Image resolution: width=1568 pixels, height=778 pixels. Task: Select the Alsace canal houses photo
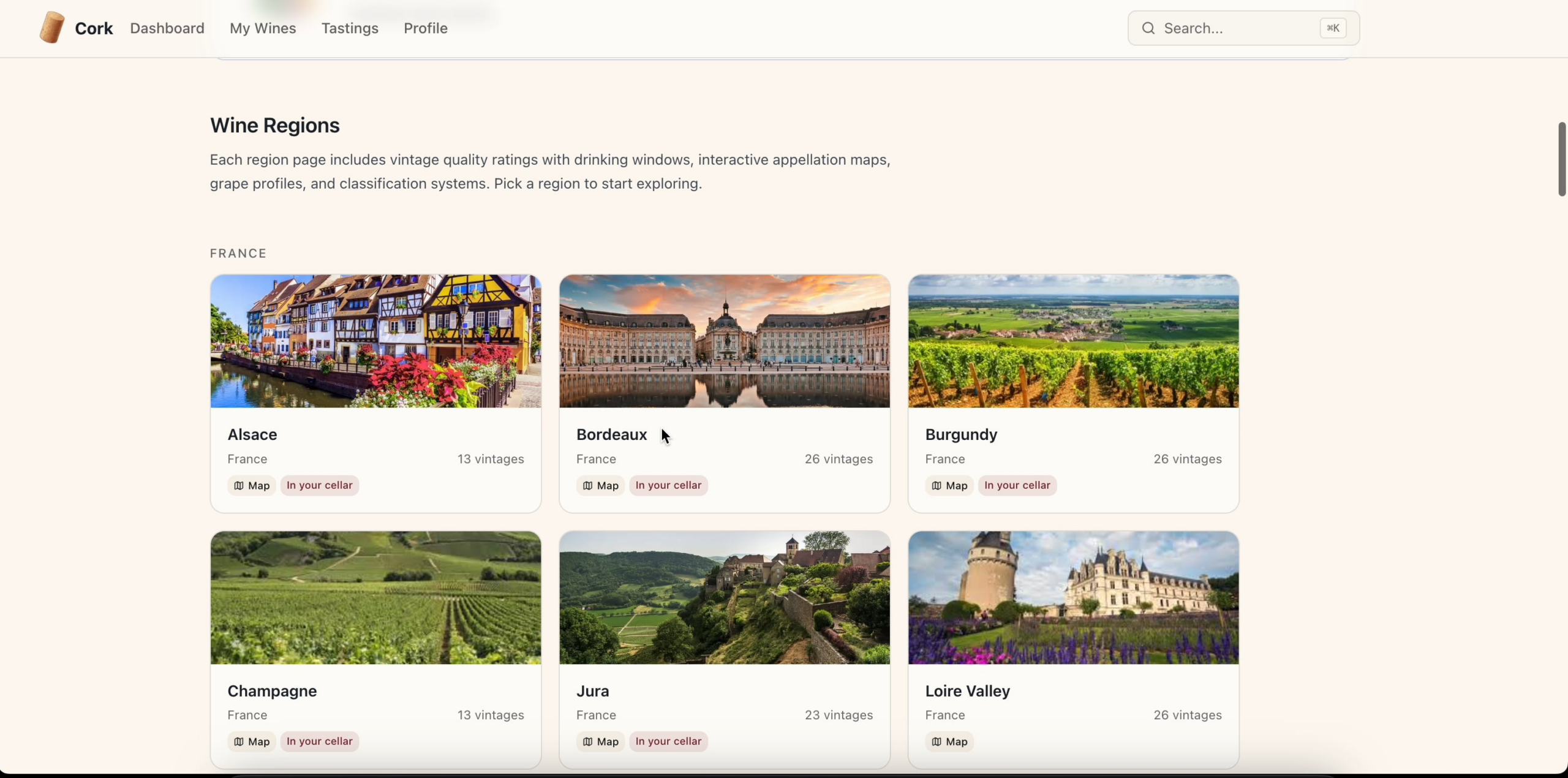point(375,341)
